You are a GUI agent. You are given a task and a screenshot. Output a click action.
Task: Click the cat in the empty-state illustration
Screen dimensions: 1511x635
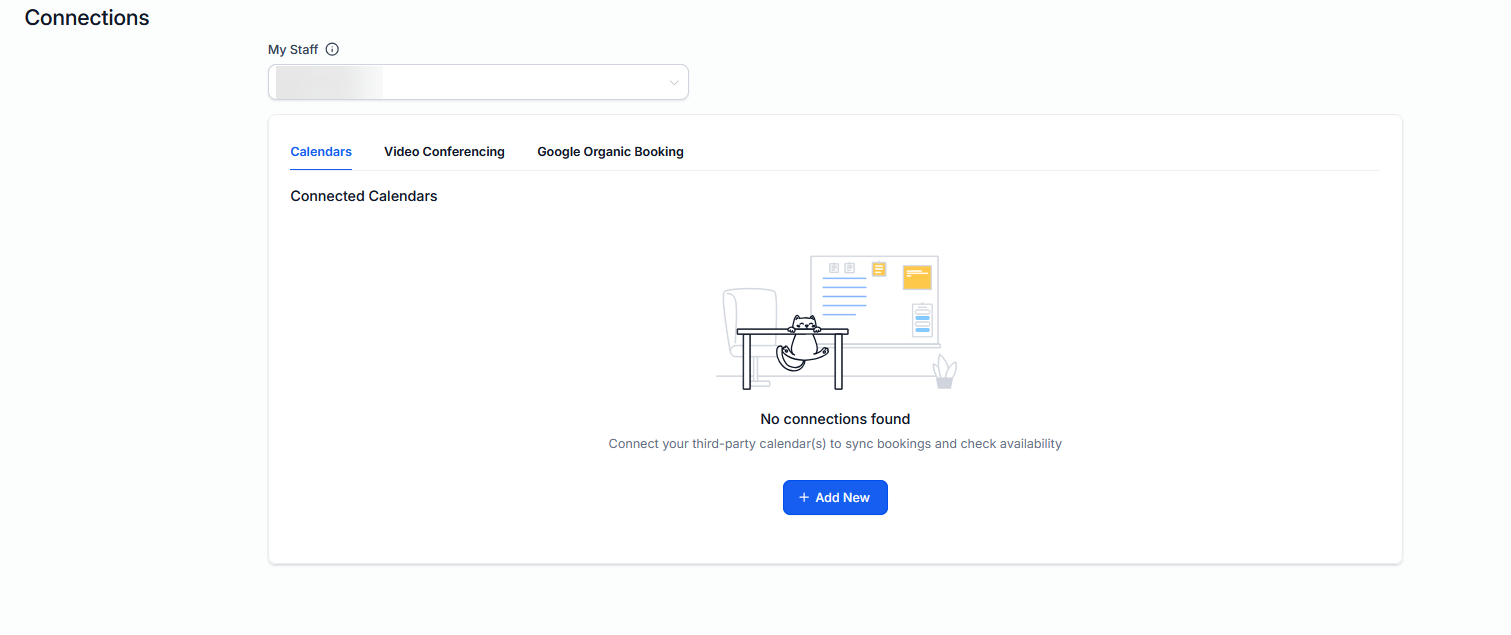803,339
